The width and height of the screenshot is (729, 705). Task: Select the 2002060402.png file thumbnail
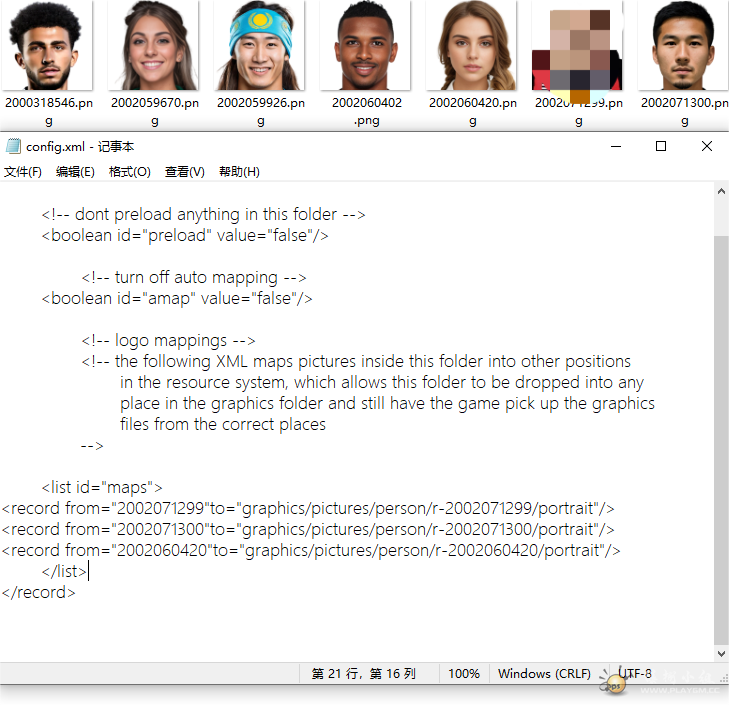[366, 46]
